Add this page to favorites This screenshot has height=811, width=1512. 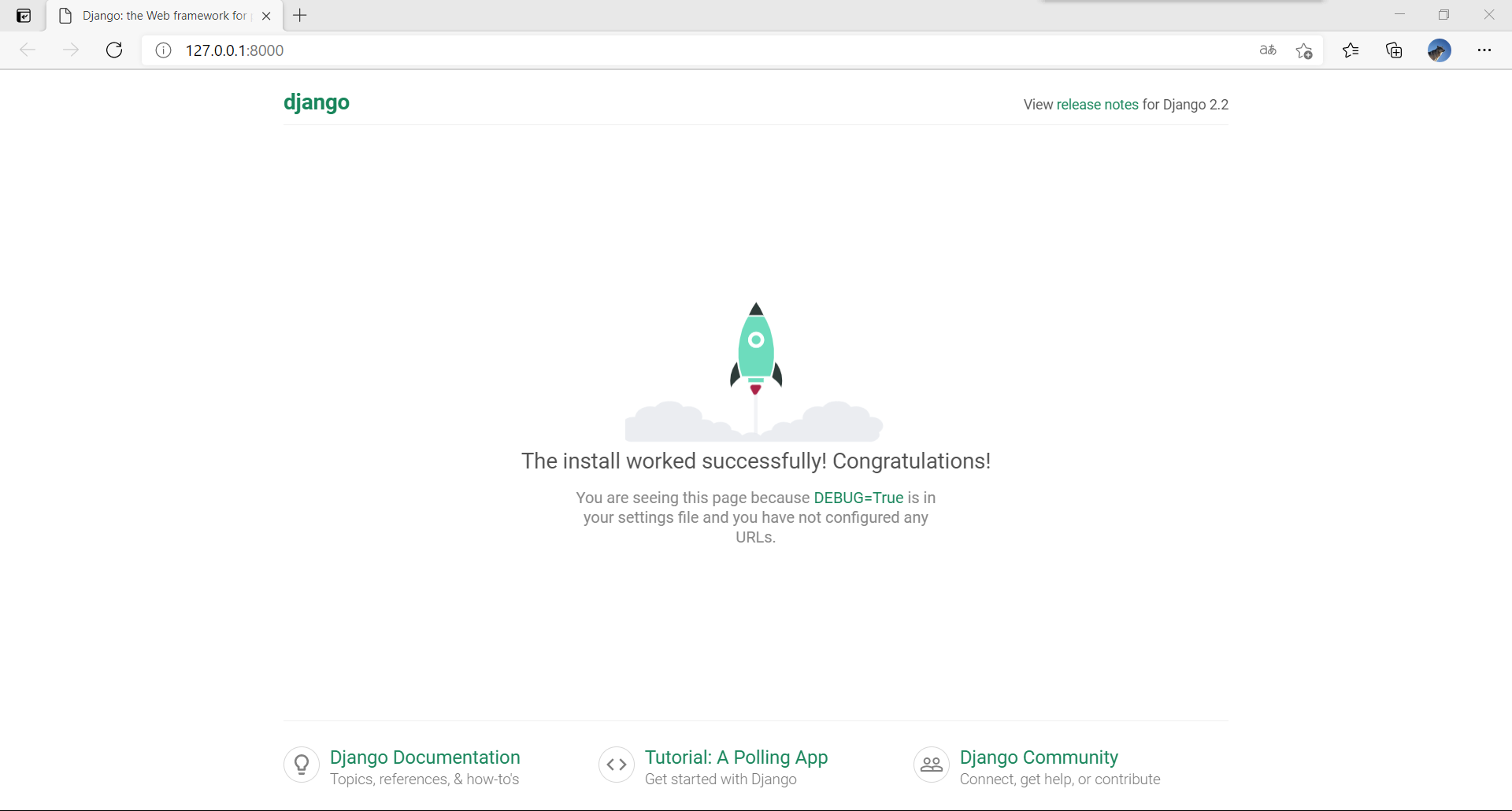coord(1304,50)
